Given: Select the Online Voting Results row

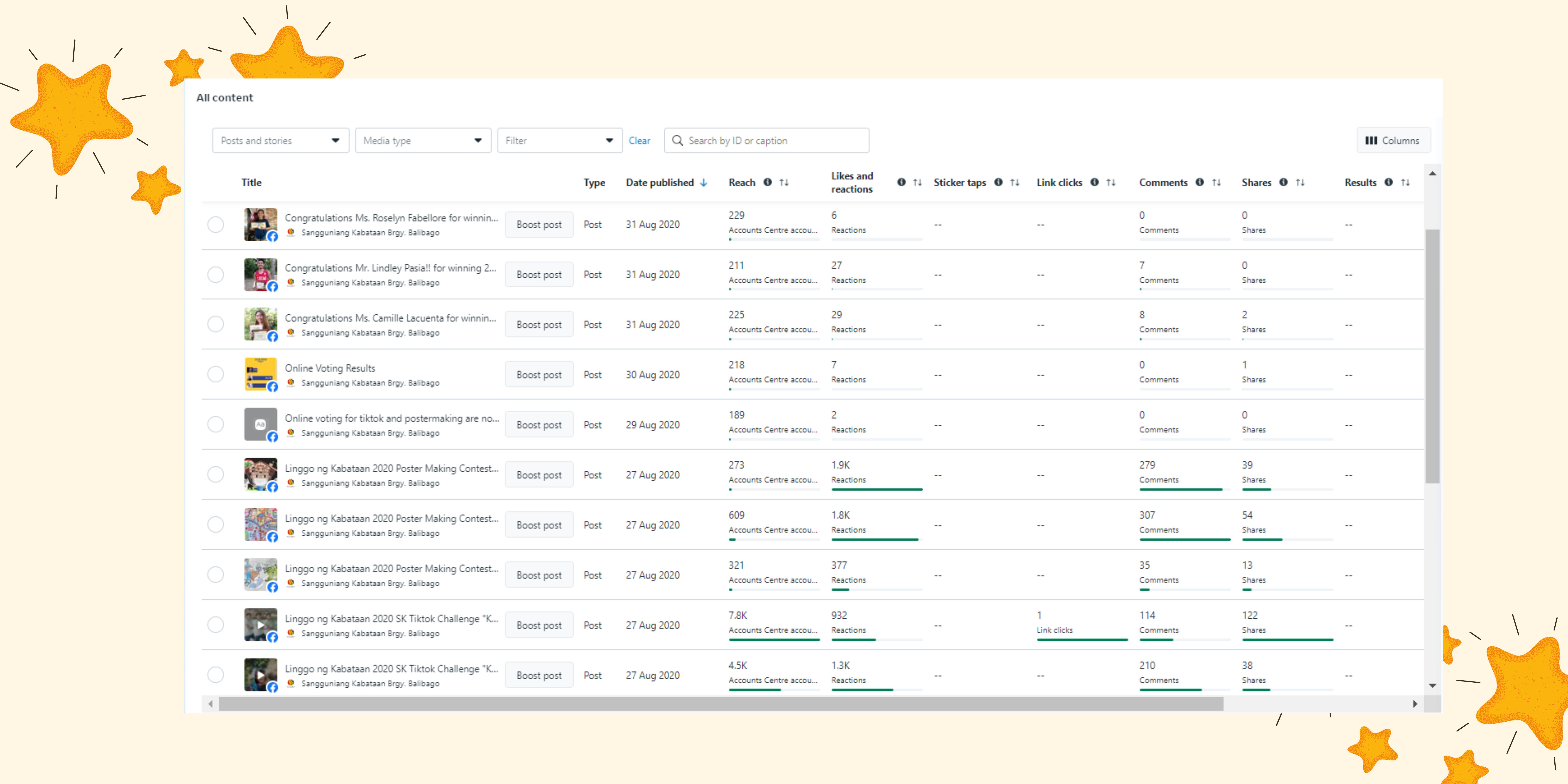Looking at the screenshot, I should tap(216, 374).
